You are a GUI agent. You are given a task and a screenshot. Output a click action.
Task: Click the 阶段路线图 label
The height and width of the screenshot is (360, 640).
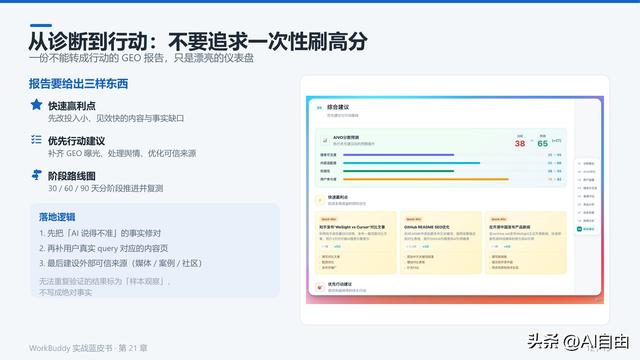click(x=72, y=176)
